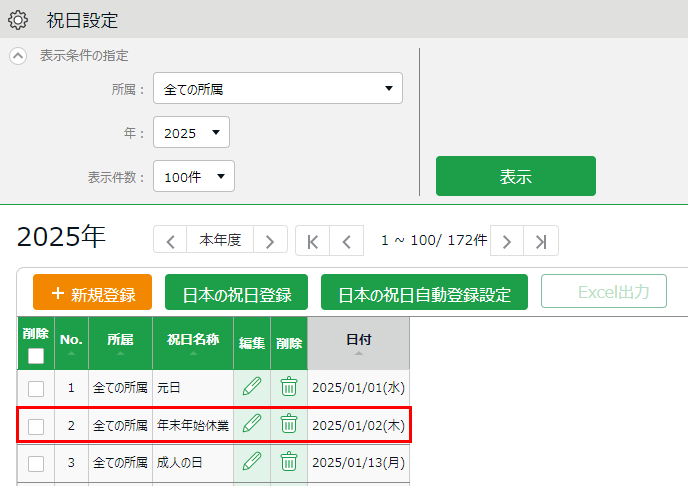Click the edit pencil for 成人の日

(252, 461)
